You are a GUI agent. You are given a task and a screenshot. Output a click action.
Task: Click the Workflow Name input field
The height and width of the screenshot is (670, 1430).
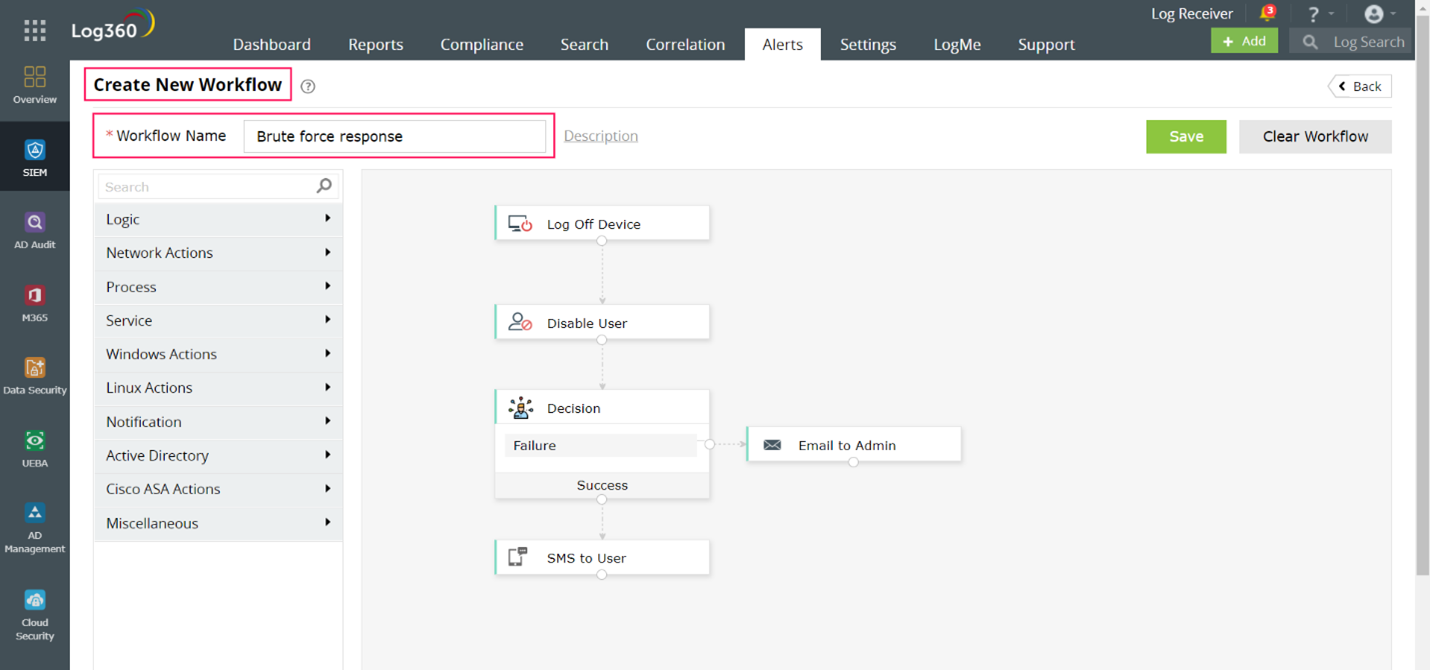(397, 135)
